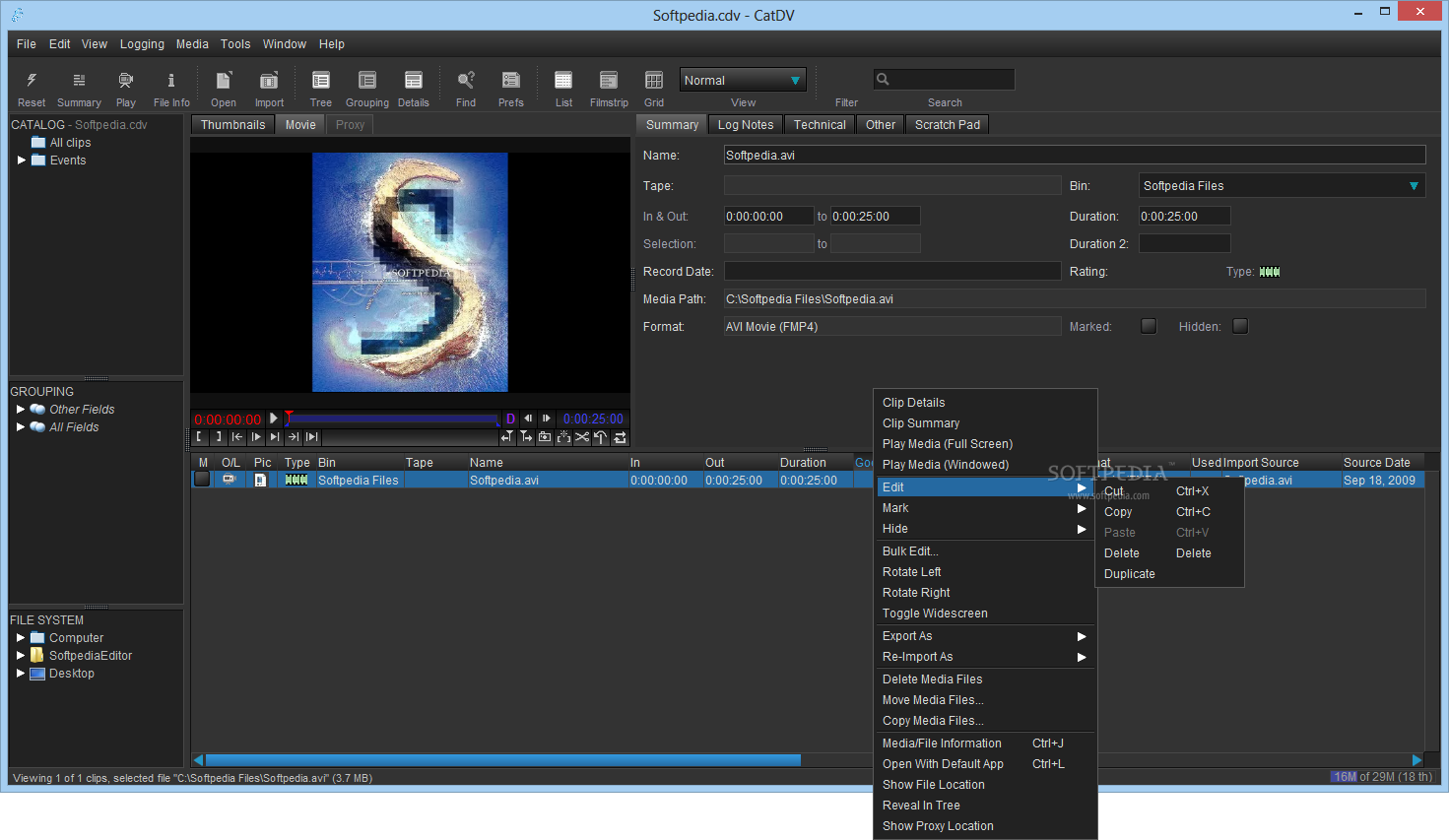Jump to the In point

237,437
